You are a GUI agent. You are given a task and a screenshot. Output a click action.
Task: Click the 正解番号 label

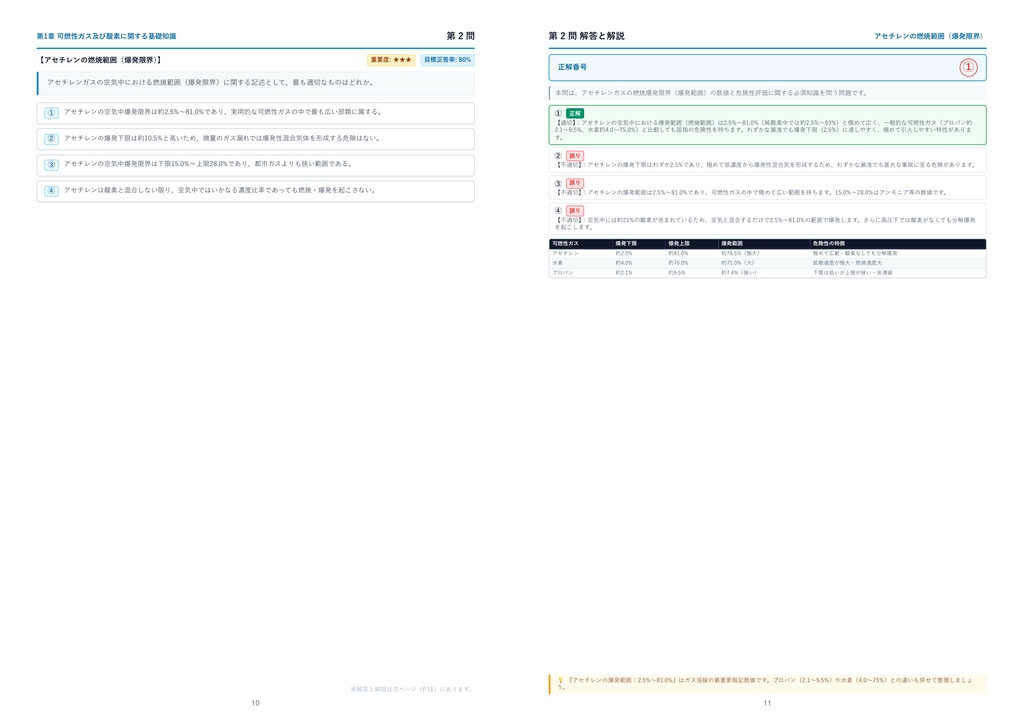[x=572, y=67]
